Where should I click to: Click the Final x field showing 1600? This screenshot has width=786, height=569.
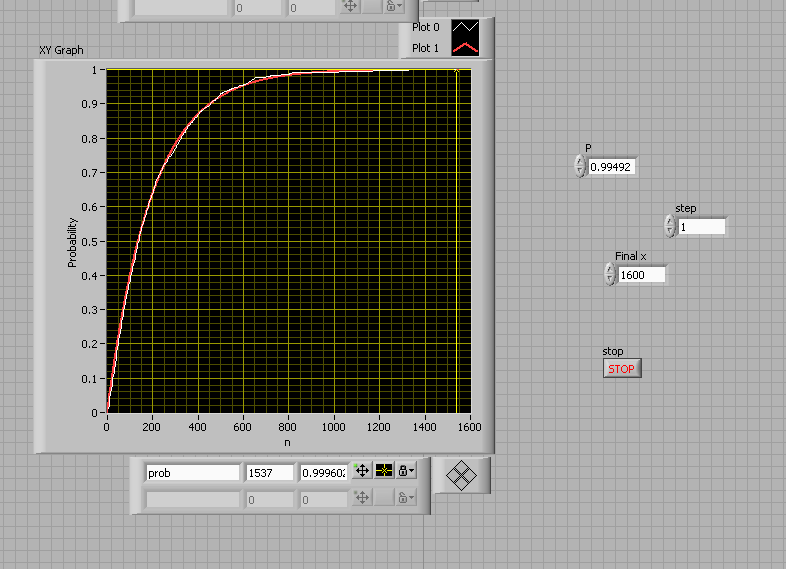pos(640,274)
